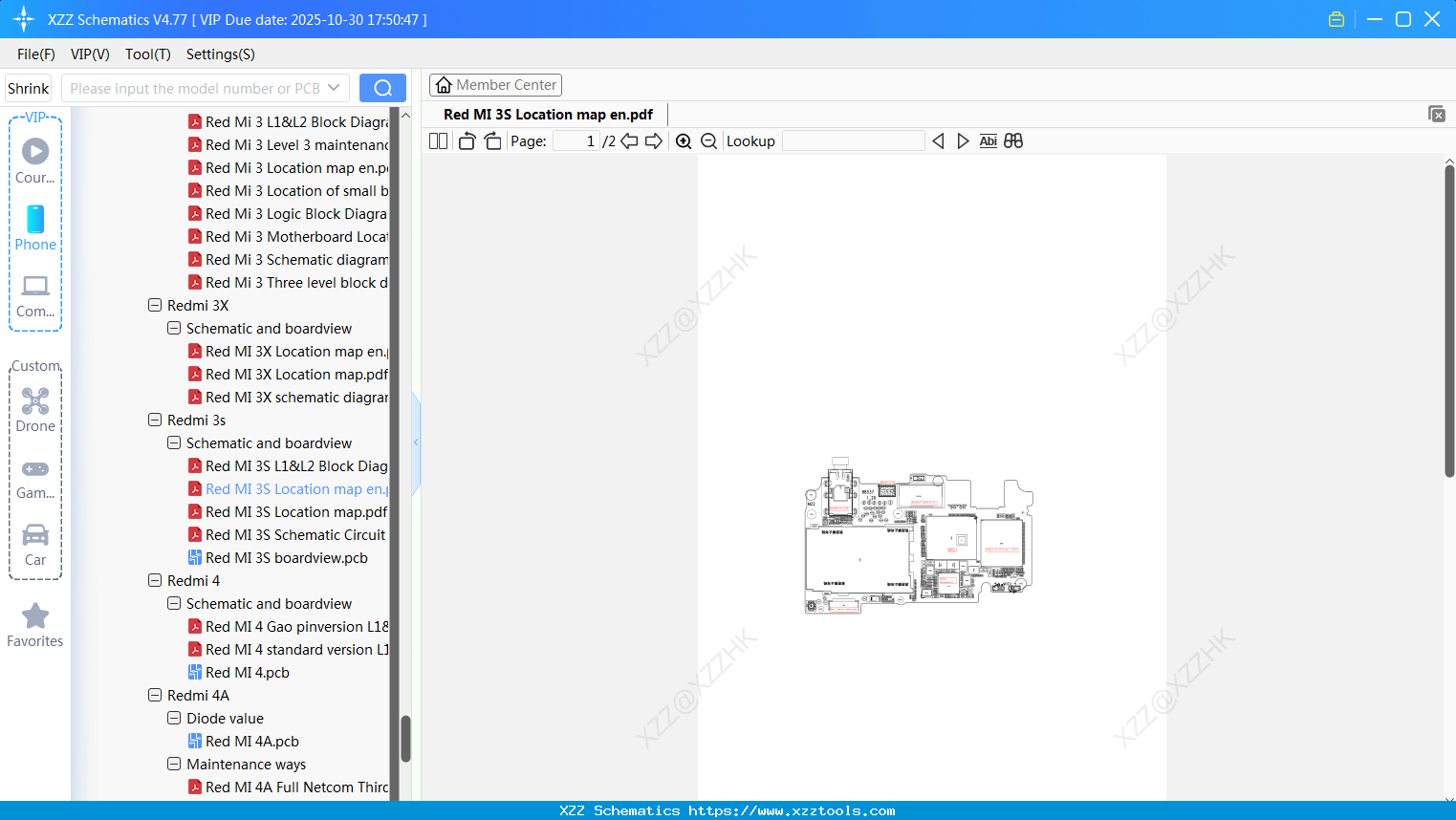Click the Member Center button
This screenshot has height=820, width=1456.
tap(495, 84)
